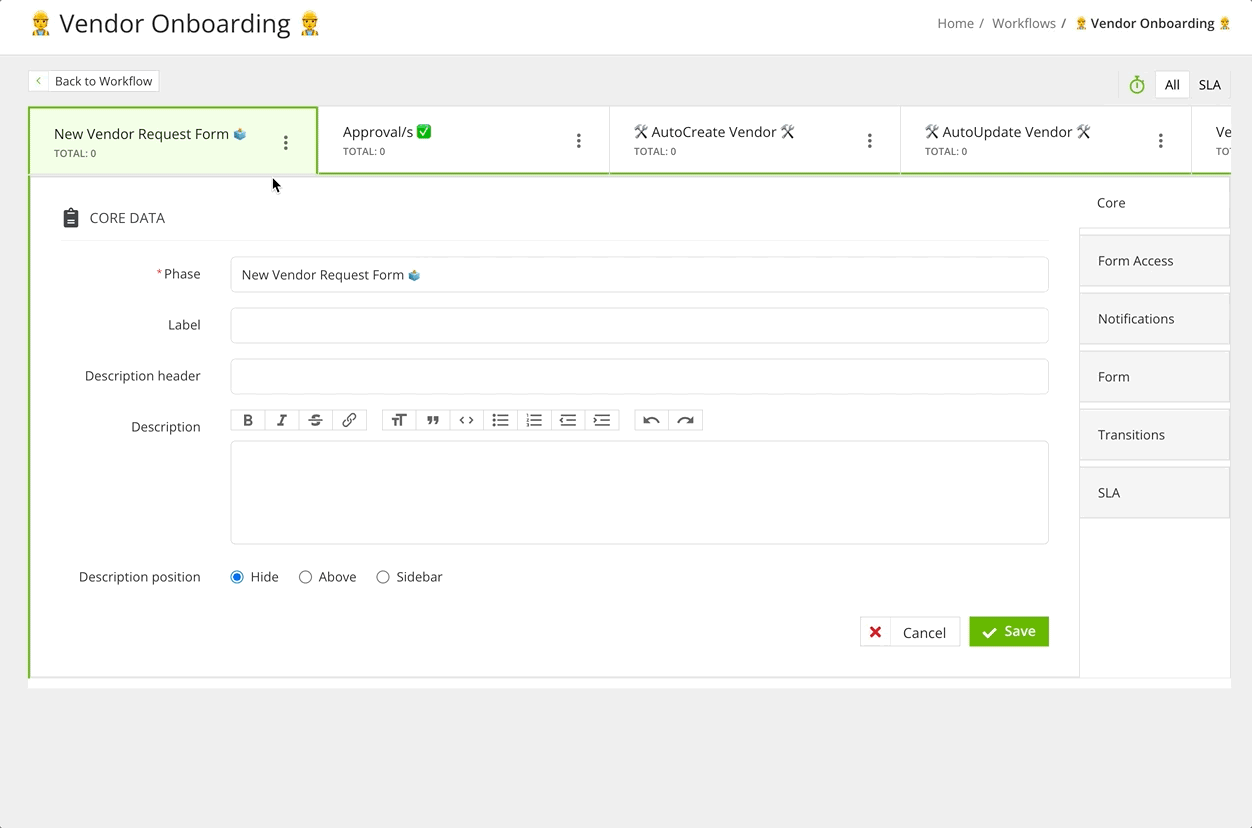Screen dimensions: 1252x828
Task: Click the green SLA stopwatch icon
Action: tap(1137, 85)
